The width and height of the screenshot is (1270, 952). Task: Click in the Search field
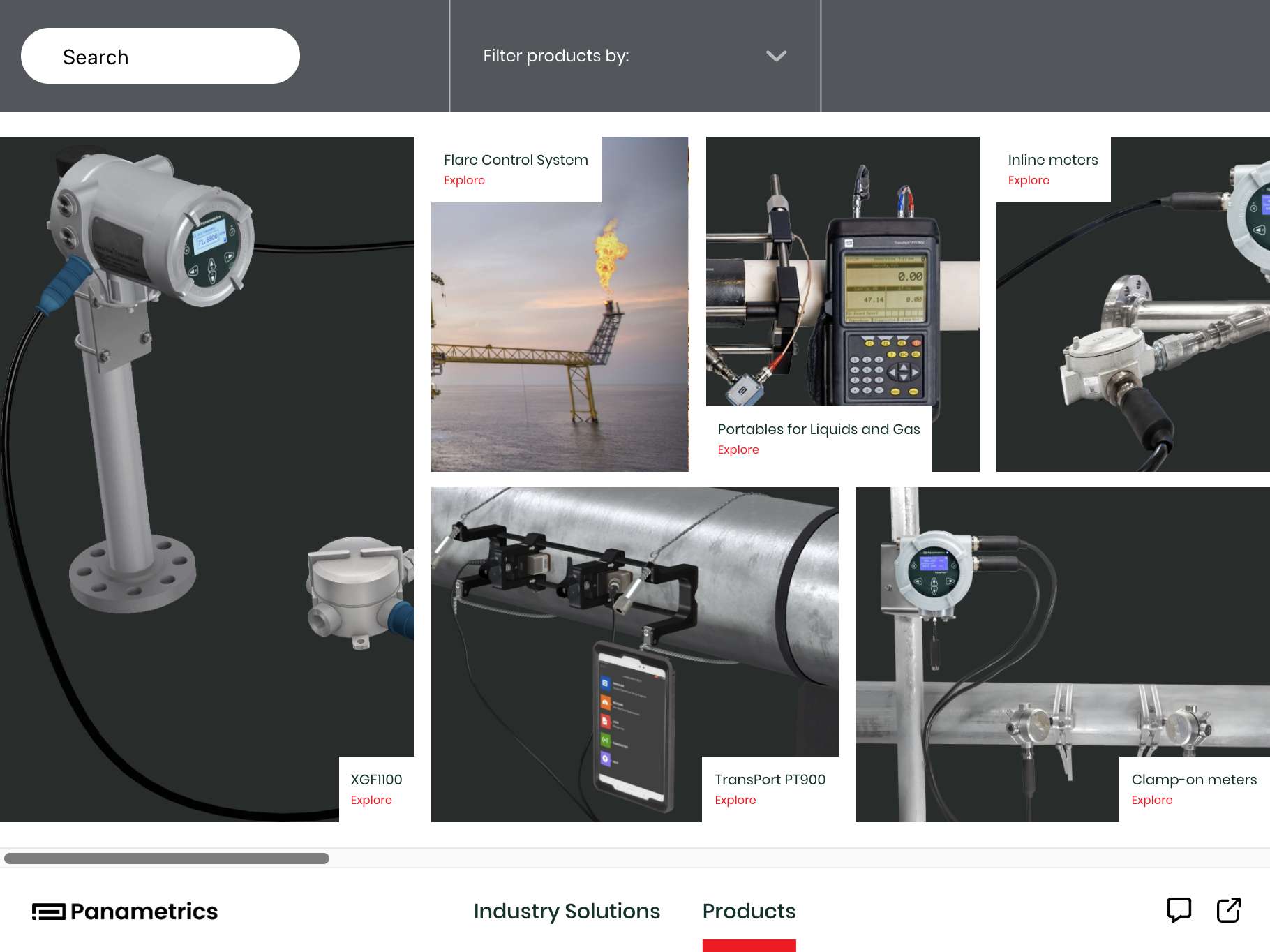pos(160,57)
